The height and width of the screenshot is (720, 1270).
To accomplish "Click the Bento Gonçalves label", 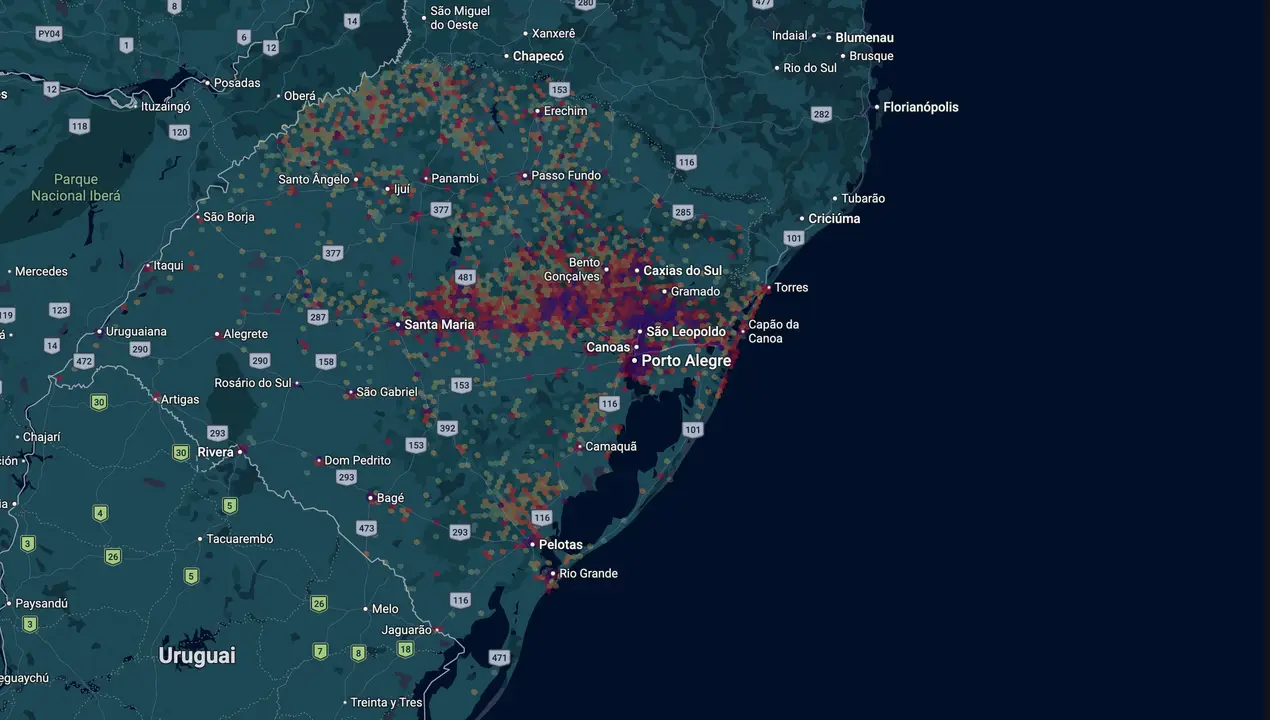I will click(x=571, y=269).
